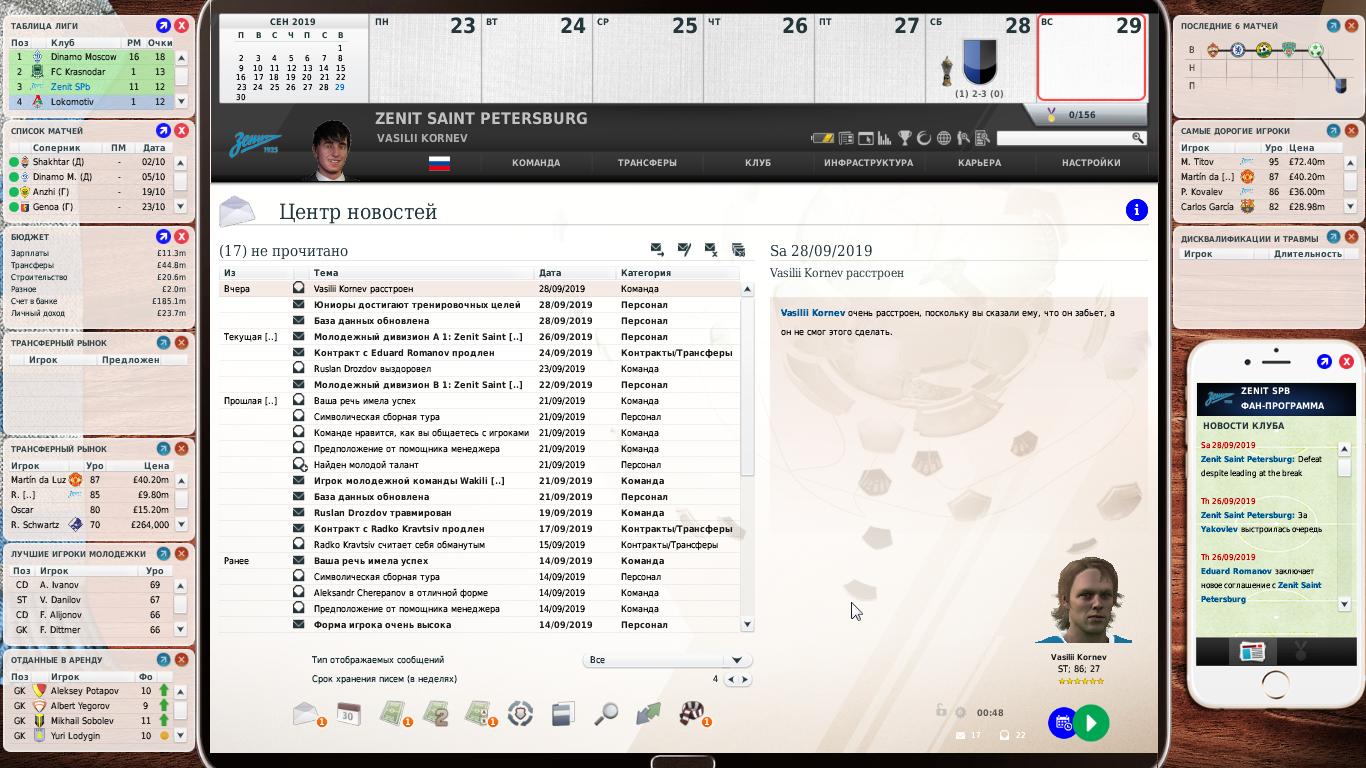Open КОМАНДА menu

click(x=536, y=163)
